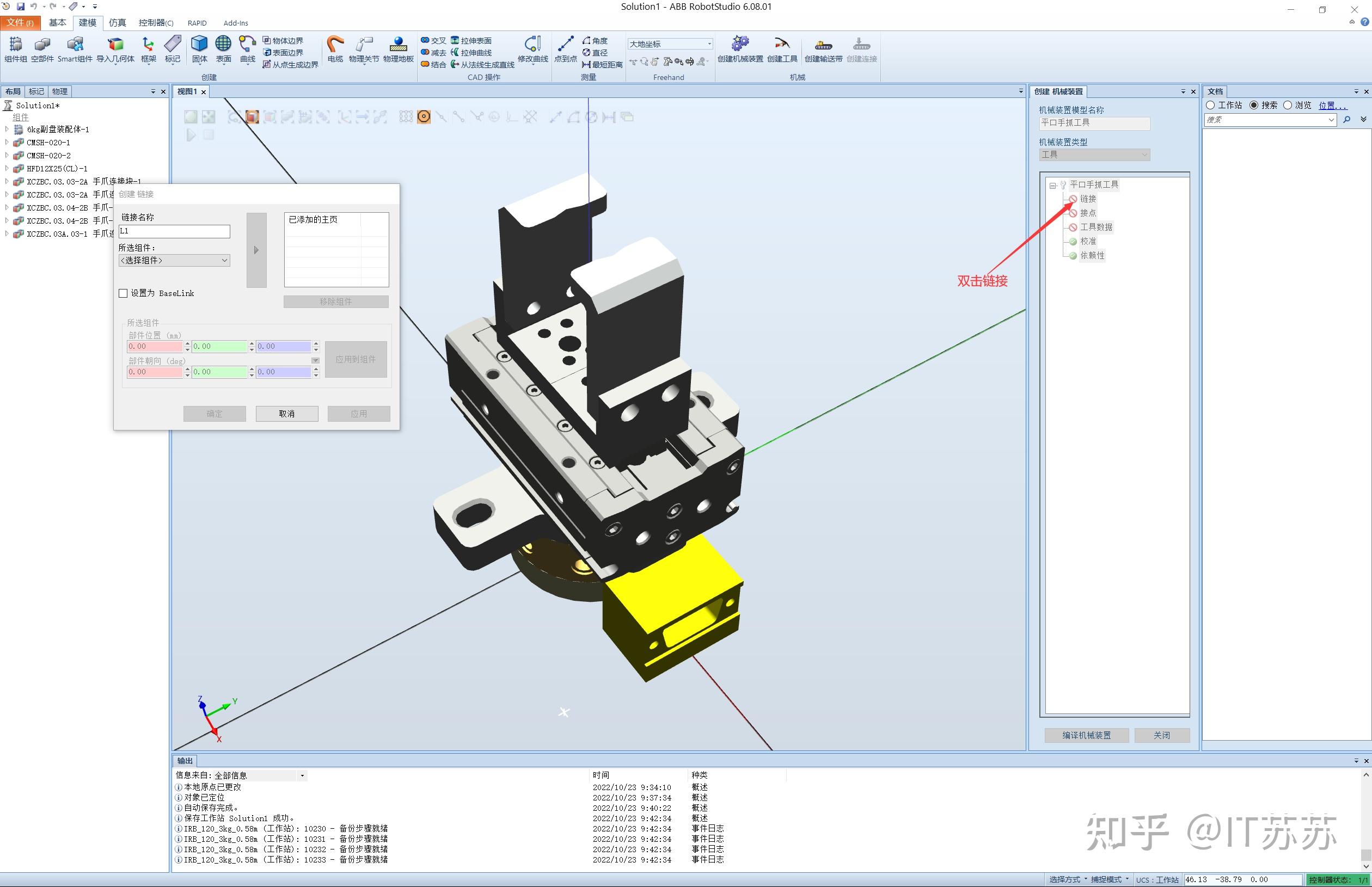Viewport: 1372px width, 887px height.
Task: Open the 曲线 curve tool
Action: [x=247, y=49]
